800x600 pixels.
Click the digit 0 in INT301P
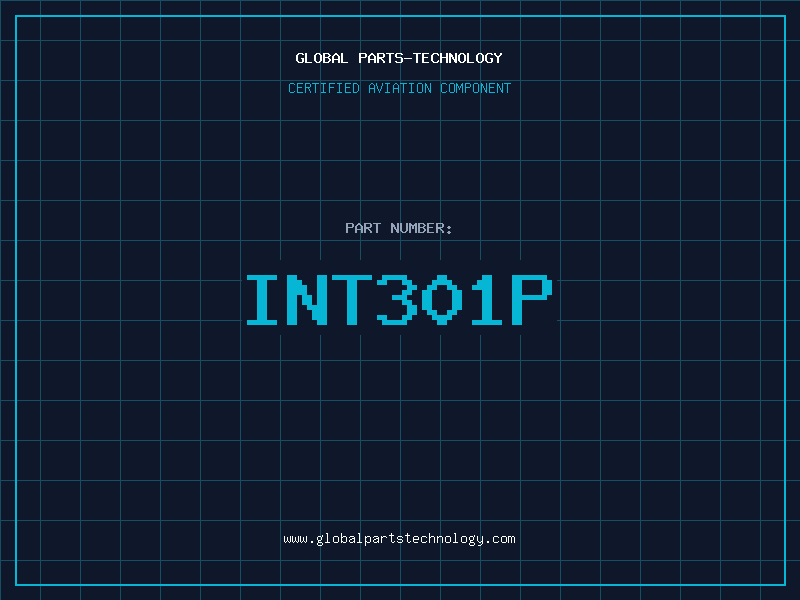point(441,299)
